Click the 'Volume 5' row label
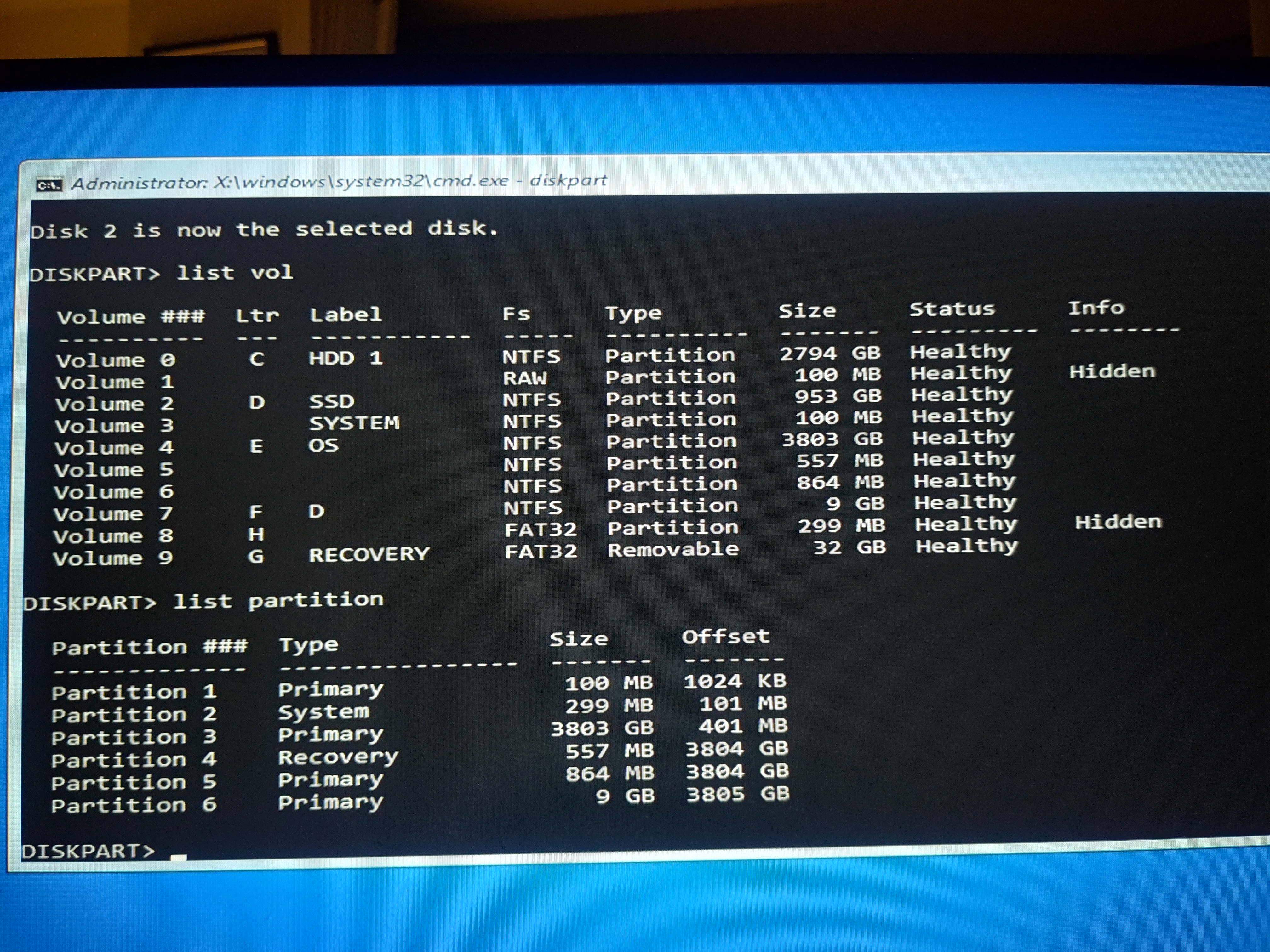This screenshot has height=952, width=1270. [114, 470]
